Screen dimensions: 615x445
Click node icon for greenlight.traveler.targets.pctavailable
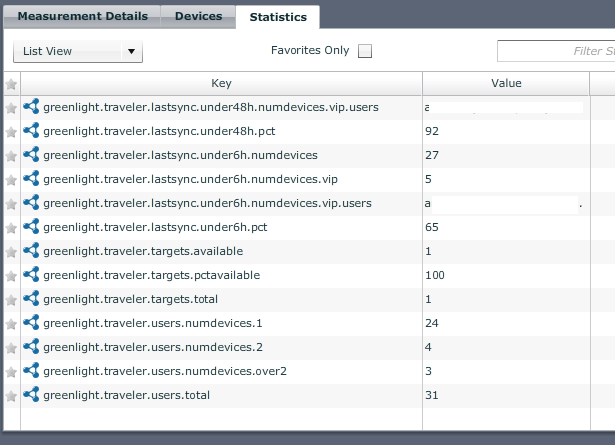[31, 275]
